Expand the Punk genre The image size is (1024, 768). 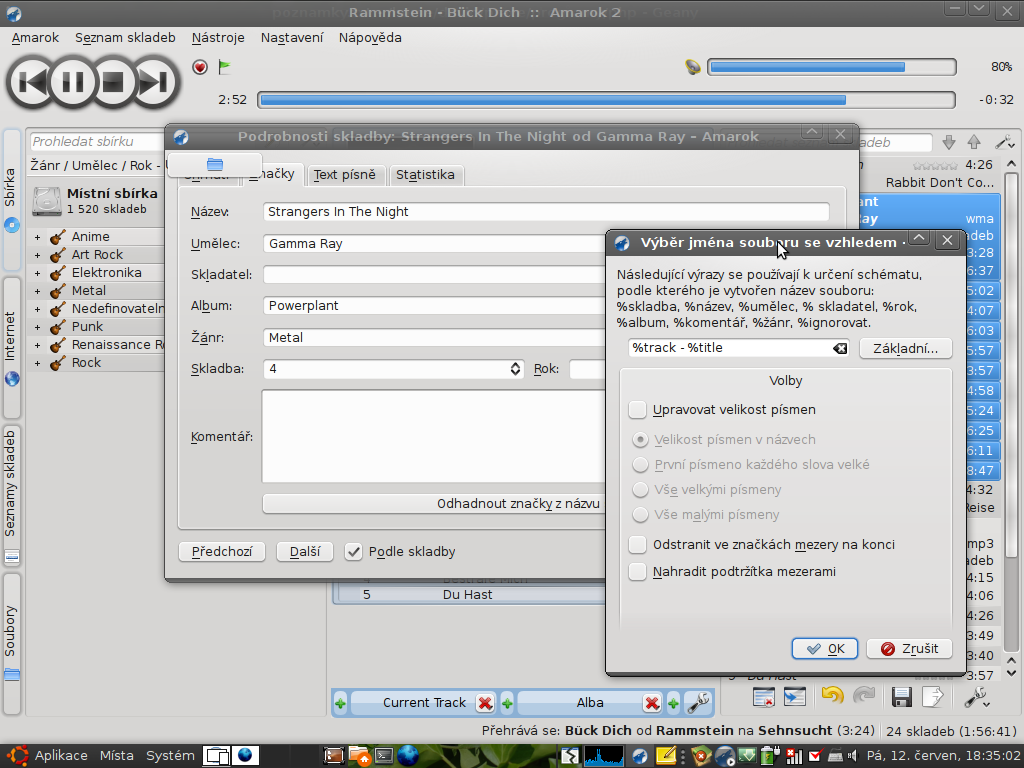(37, 327)
